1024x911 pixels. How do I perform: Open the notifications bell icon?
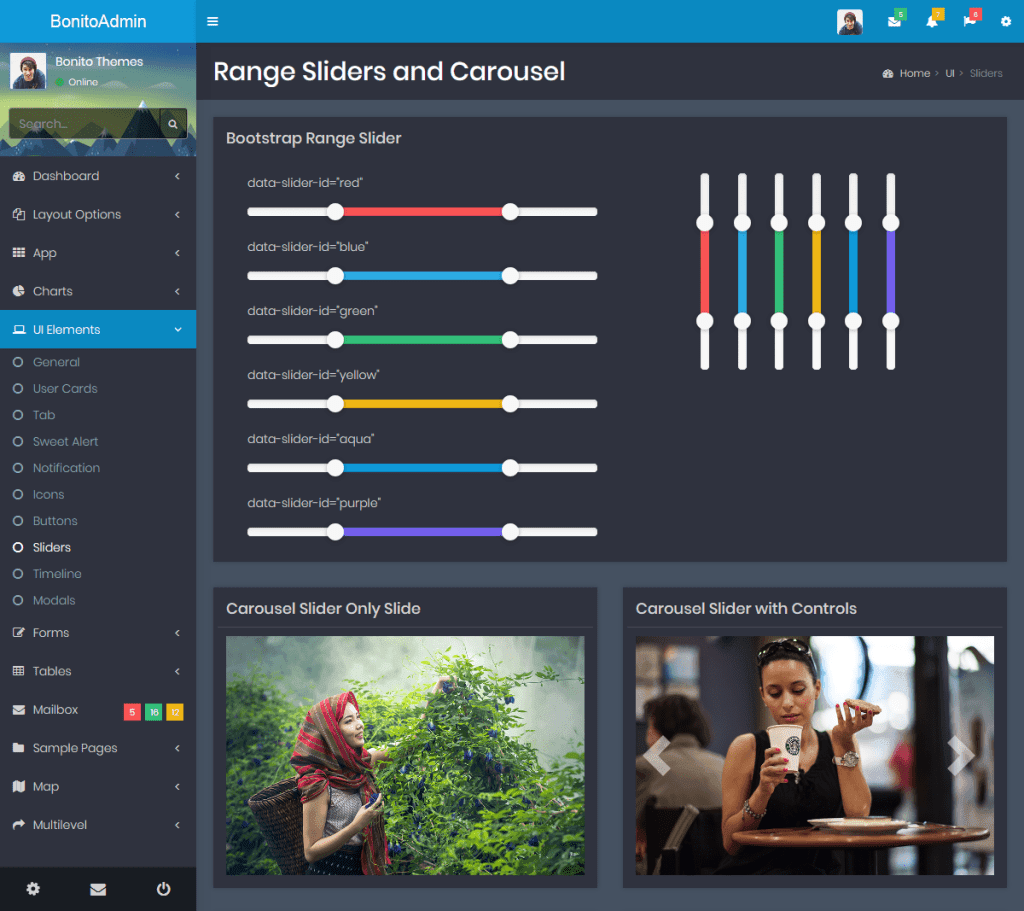[932, 22]
